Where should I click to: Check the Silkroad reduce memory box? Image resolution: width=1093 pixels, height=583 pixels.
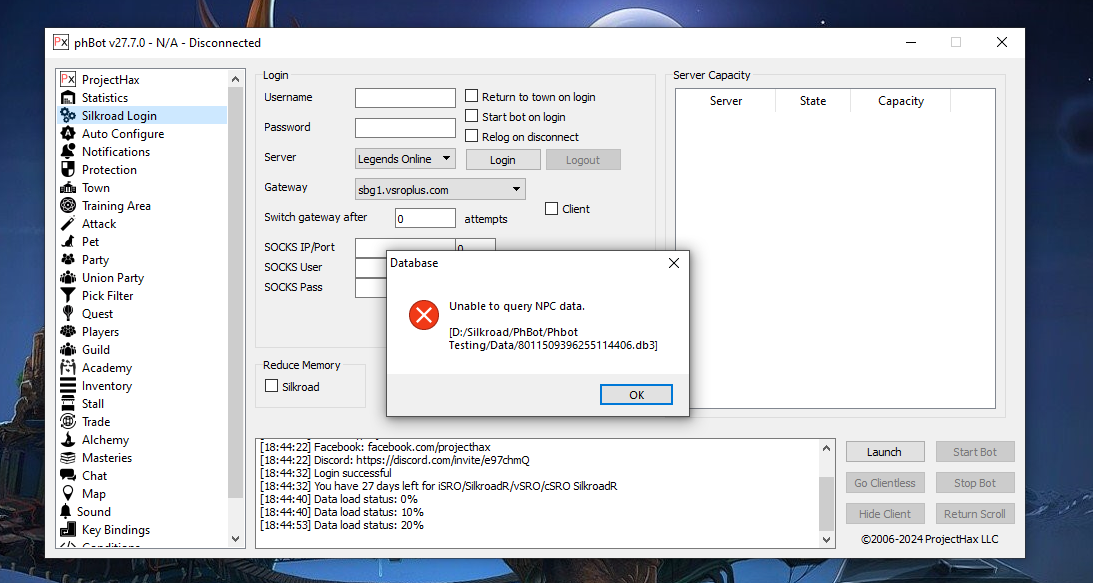coord(271,386)
